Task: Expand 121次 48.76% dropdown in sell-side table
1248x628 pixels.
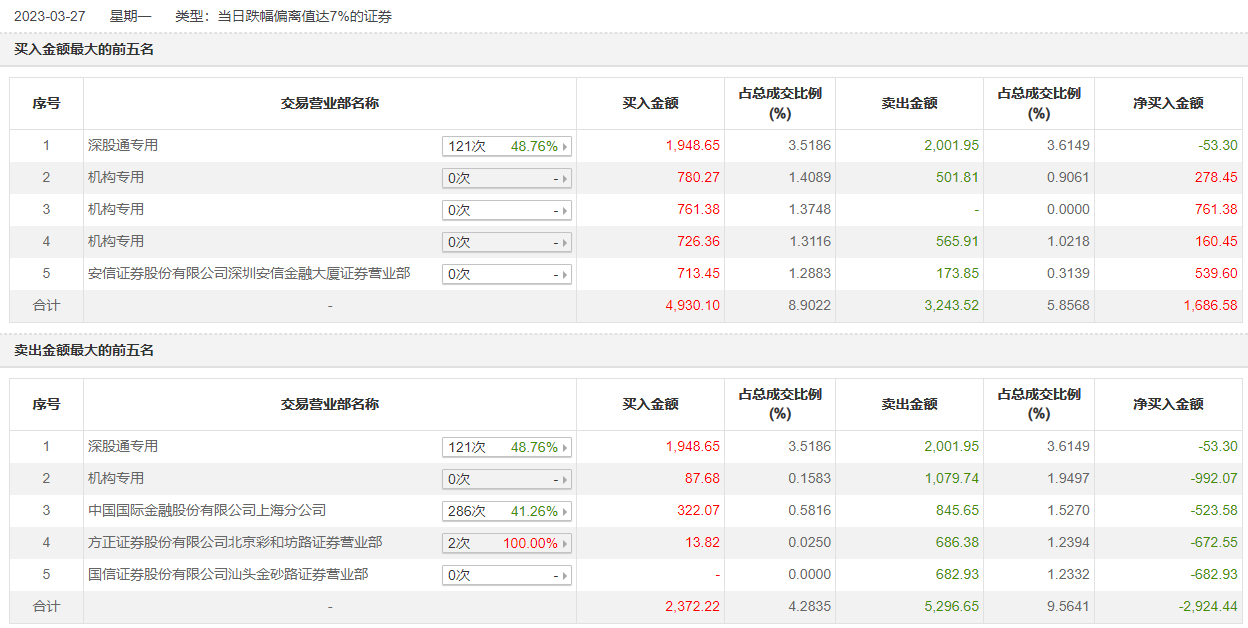Action: point(507,447)
